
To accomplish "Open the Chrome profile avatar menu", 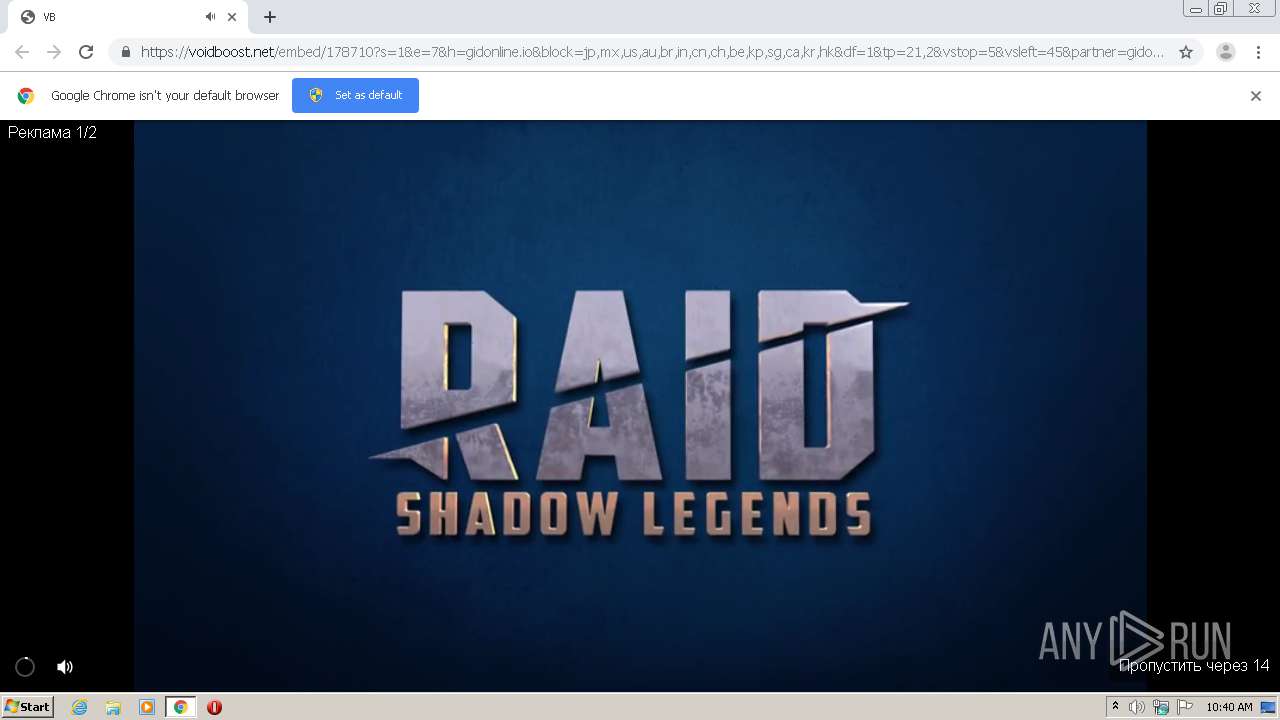I will click(1226, 52).
